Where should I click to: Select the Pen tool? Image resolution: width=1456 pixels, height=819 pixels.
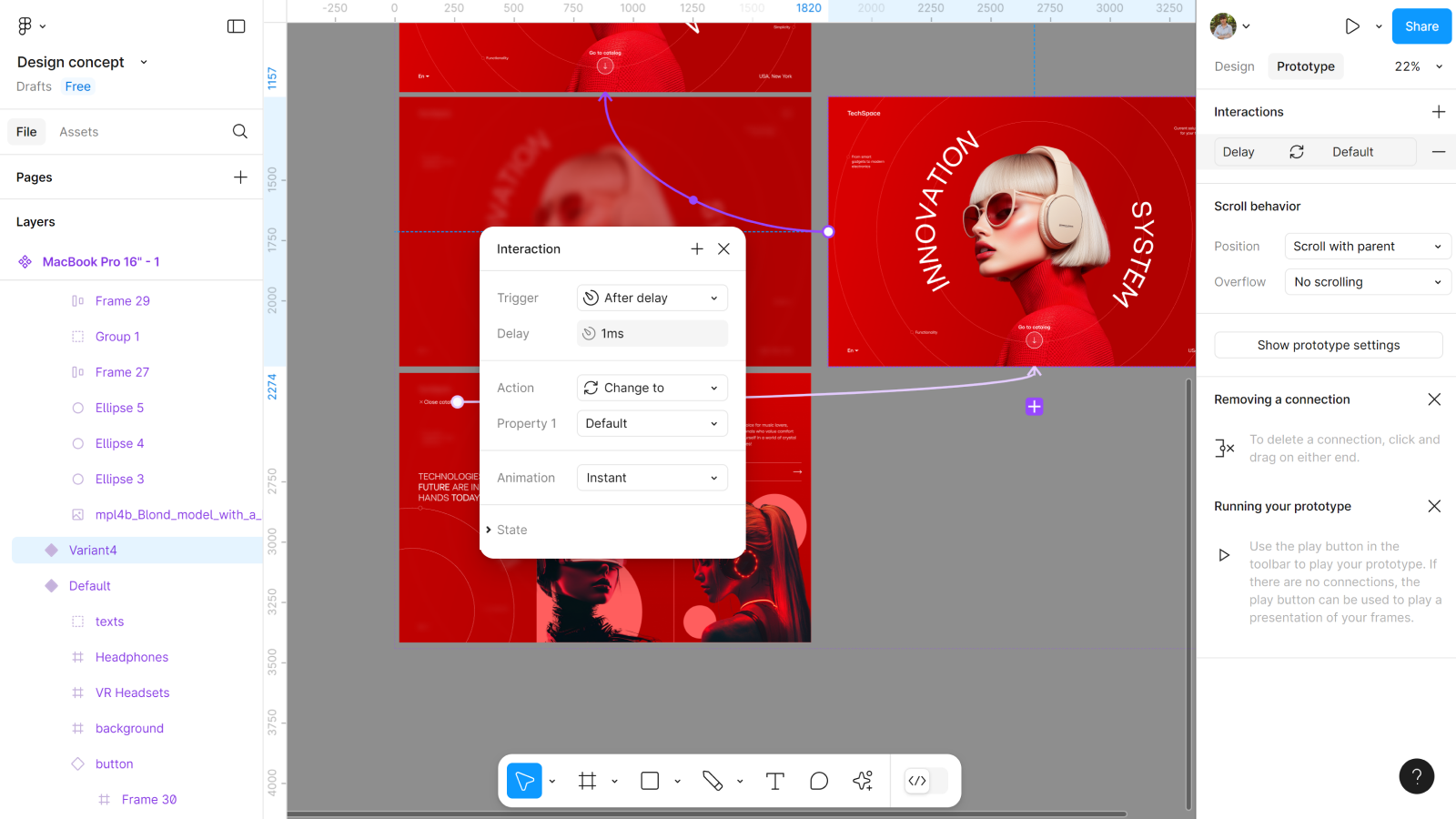click(712, 781)
